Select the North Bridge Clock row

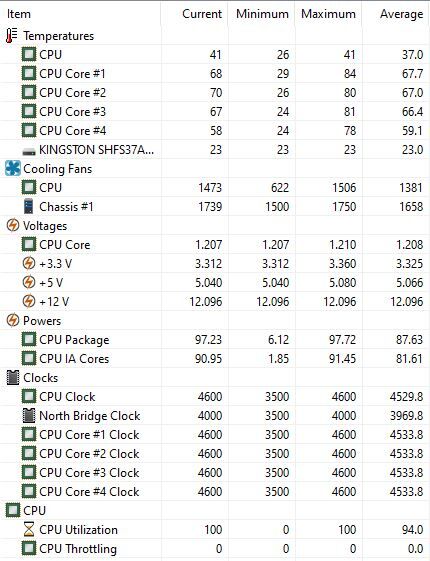pyautogui.click(x=215, y=415)
